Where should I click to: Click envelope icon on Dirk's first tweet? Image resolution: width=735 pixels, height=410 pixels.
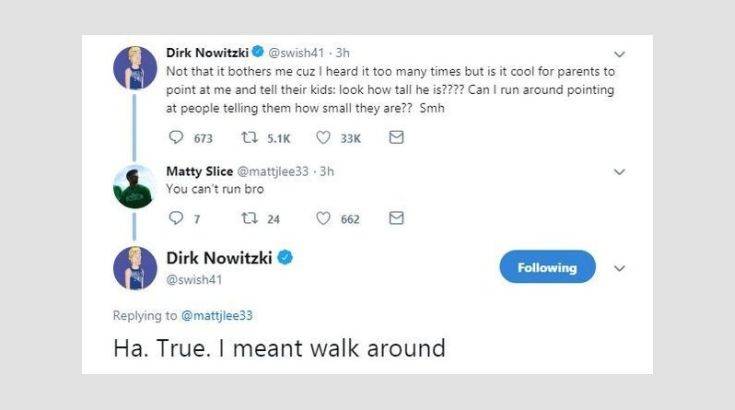[396, 137]
